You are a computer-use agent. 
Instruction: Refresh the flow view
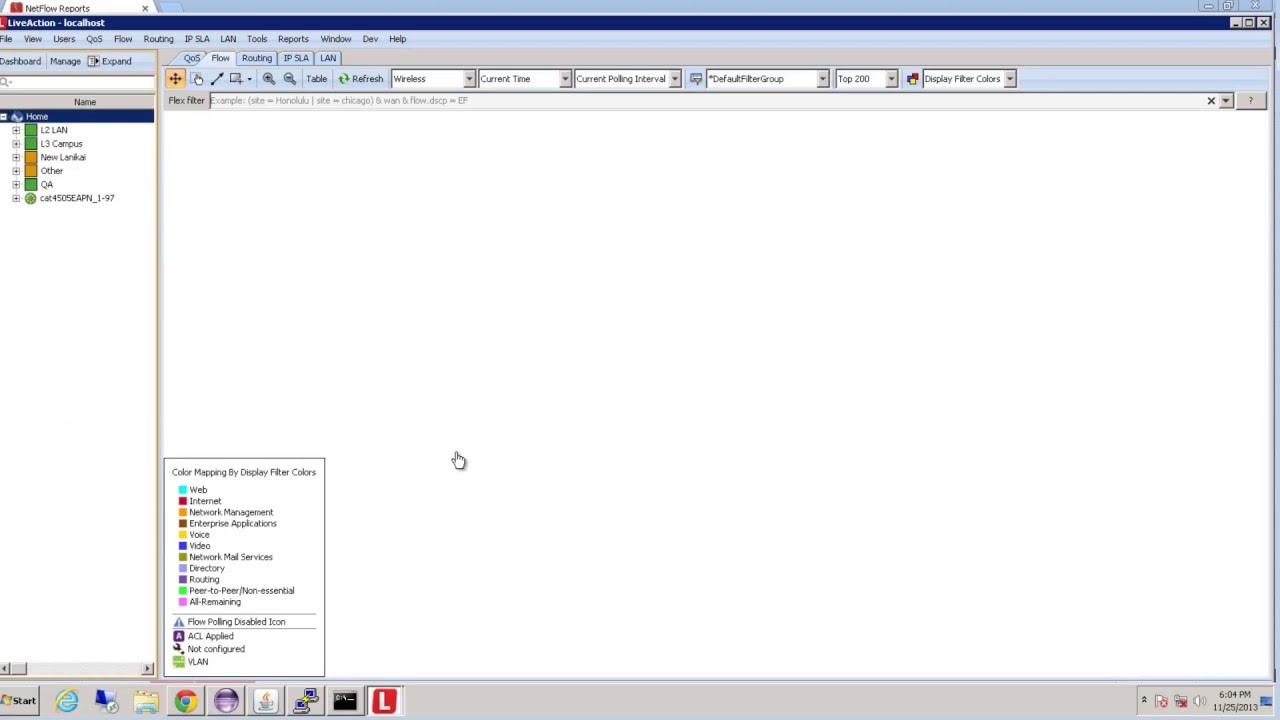pyautogui.click(x=360, y=79)
